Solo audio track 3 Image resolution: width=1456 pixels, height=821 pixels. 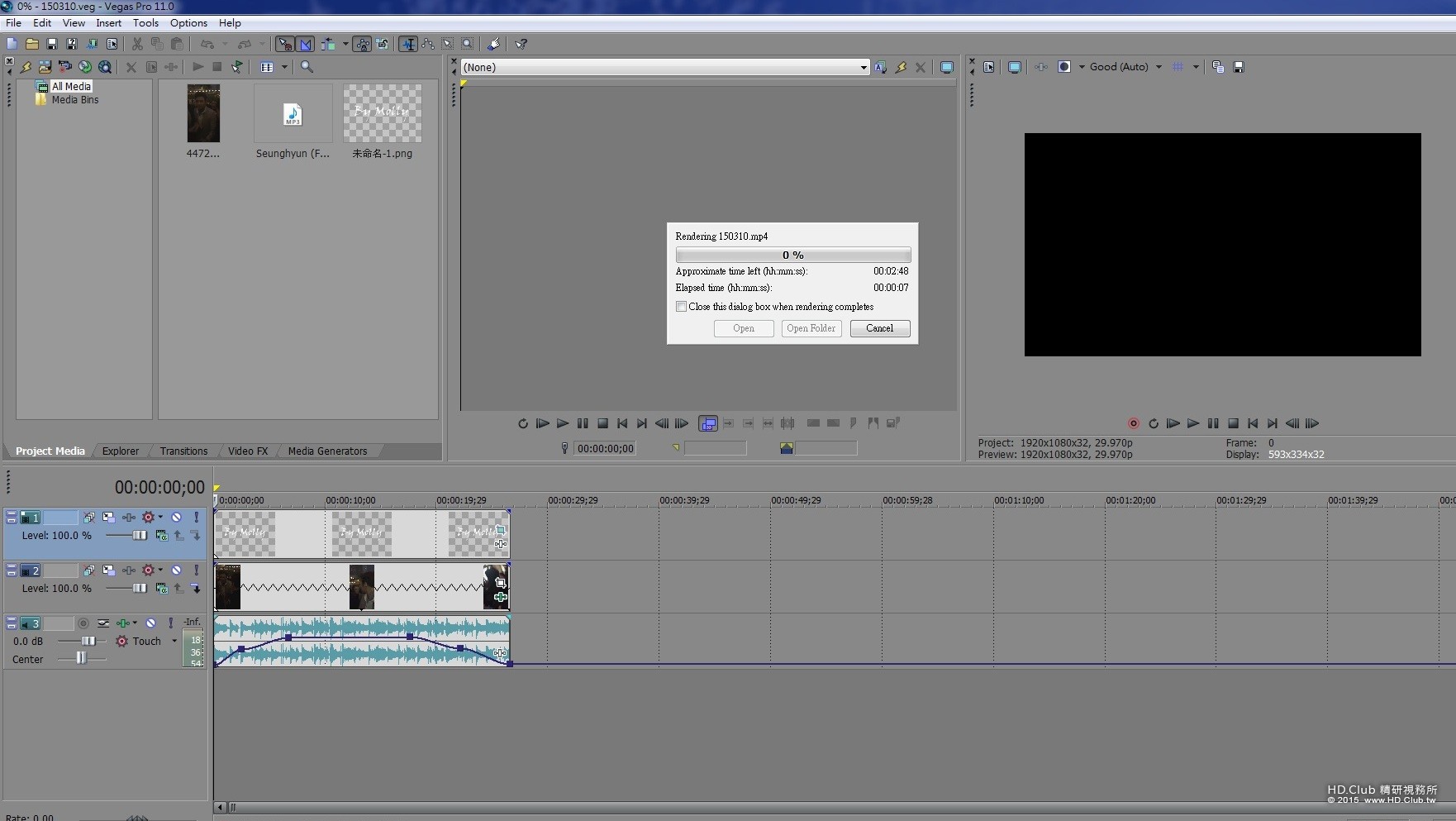(170, 623)
